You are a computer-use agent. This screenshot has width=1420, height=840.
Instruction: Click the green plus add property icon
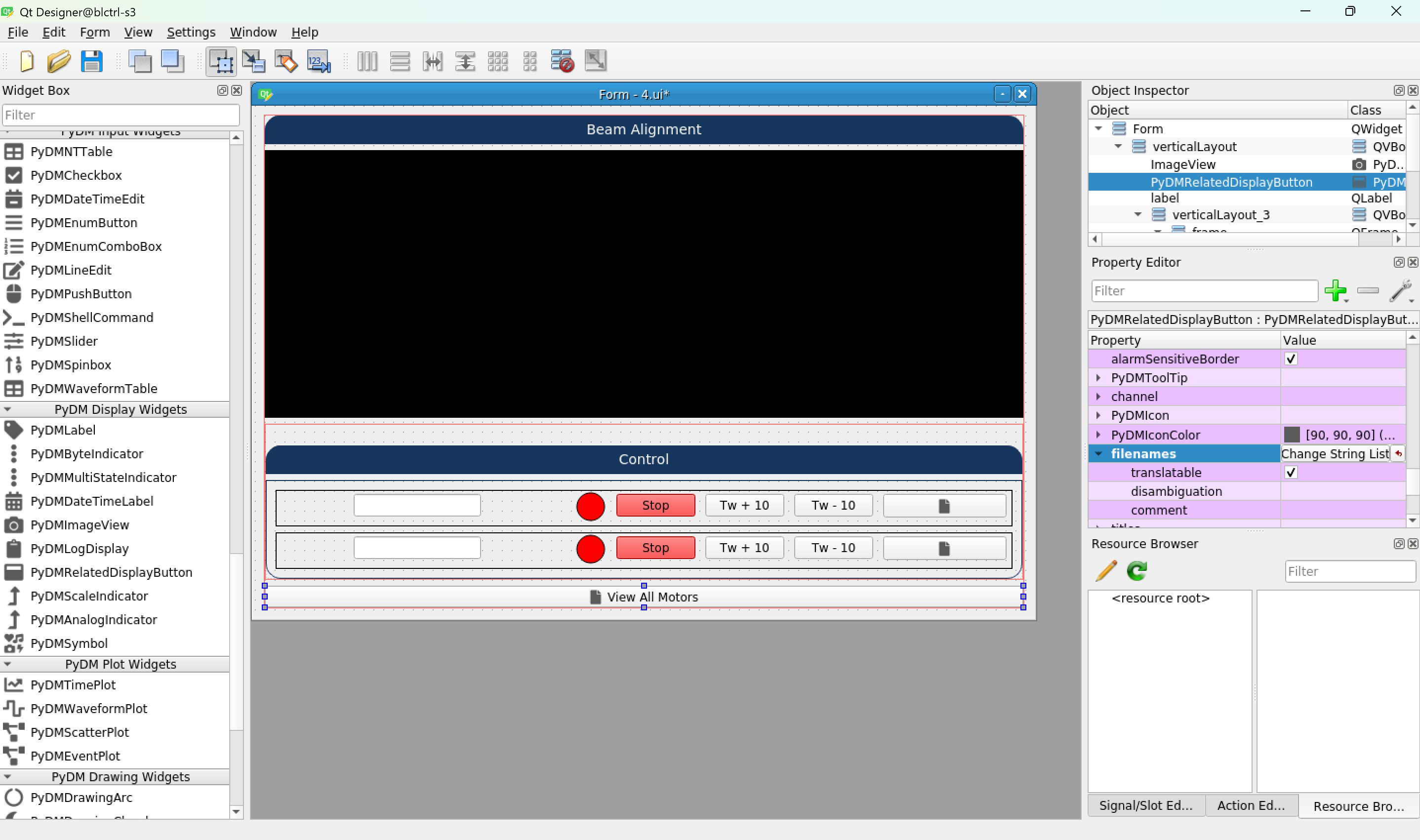tap(1336, 290)
